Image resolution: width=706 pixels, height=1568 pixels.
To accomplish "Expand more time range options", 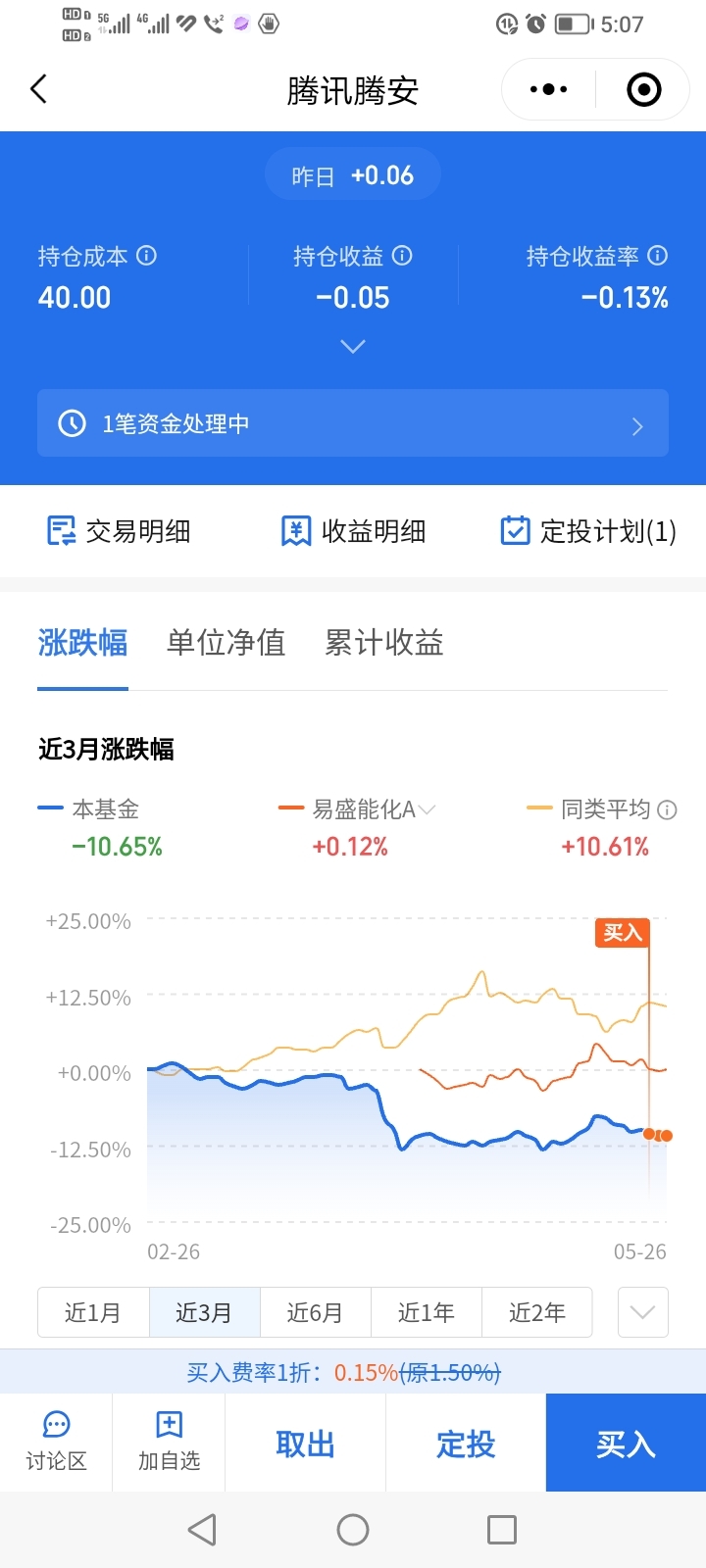I will click(643, 1312).
